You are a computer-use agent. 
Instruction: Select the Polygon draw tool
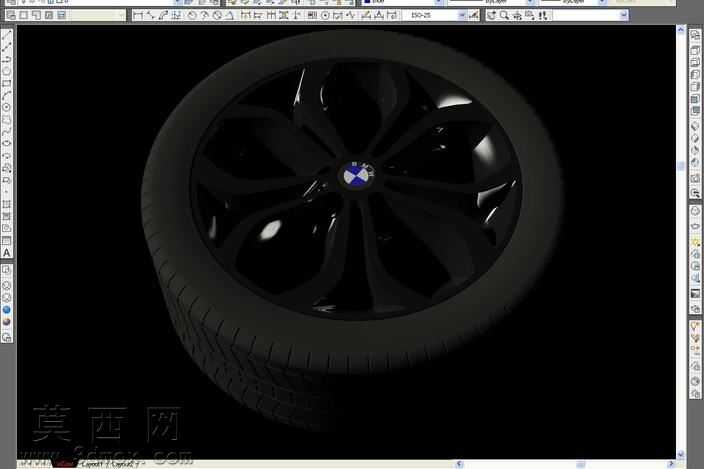pyautogui.click(x=7, y=71)
